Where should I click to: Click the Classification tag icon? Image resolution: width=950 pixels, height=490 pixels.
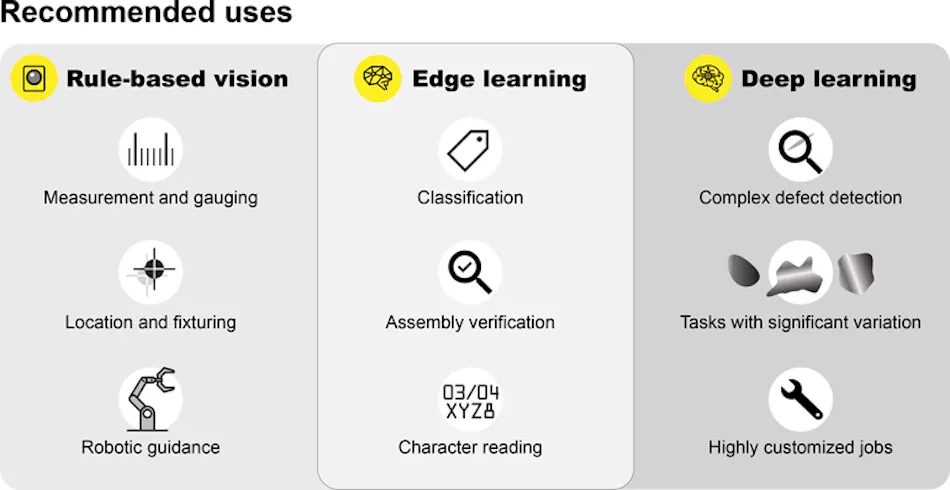[x=470, y=150]
